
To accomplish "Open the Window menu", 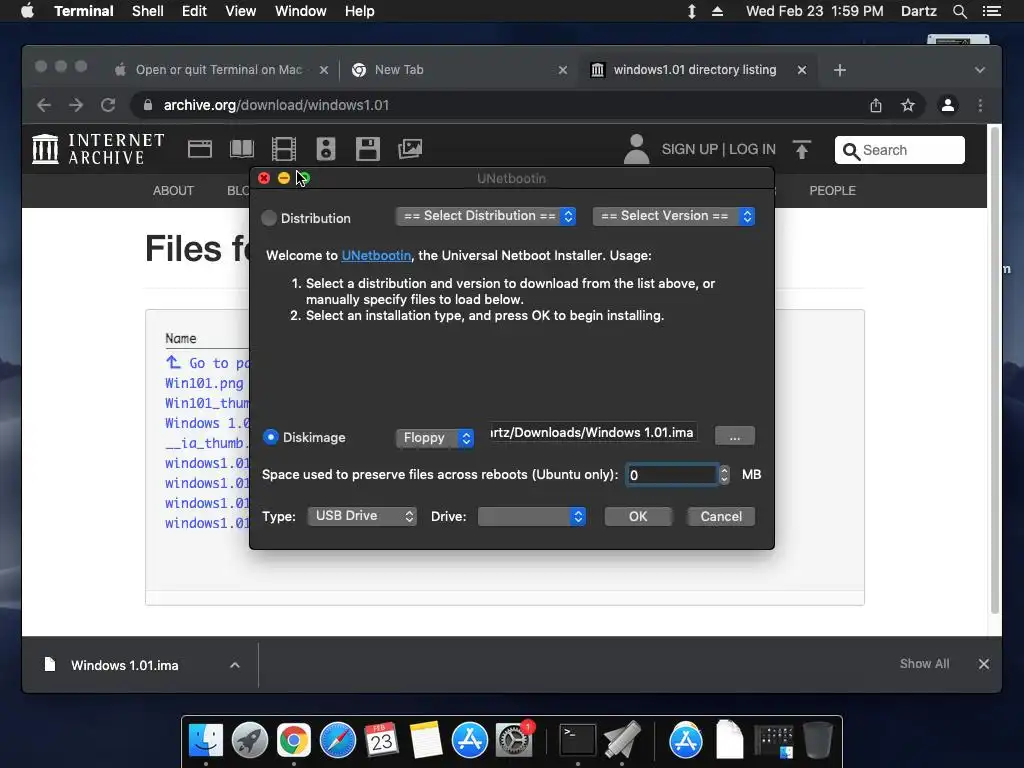I will 300,11.
